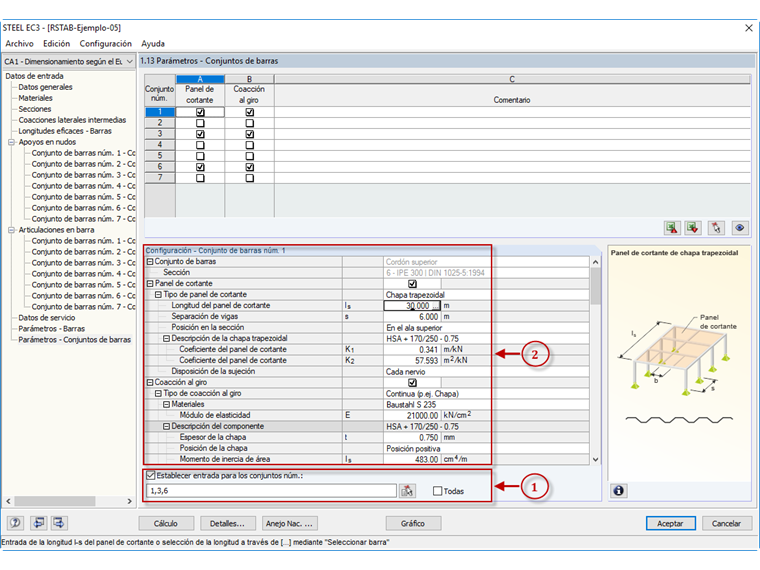760x570 pixels.
Task: Open the Edición menu
Action: (56, 44)
